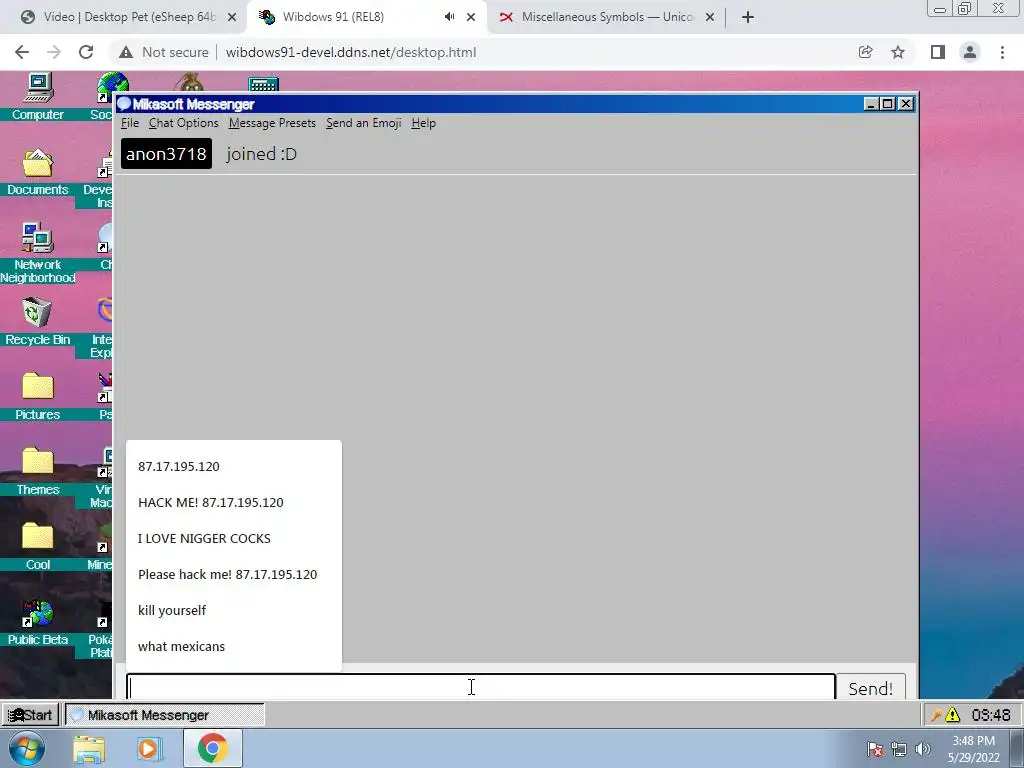
Task: Bookmark this page with the star
Action: point(898,52)
